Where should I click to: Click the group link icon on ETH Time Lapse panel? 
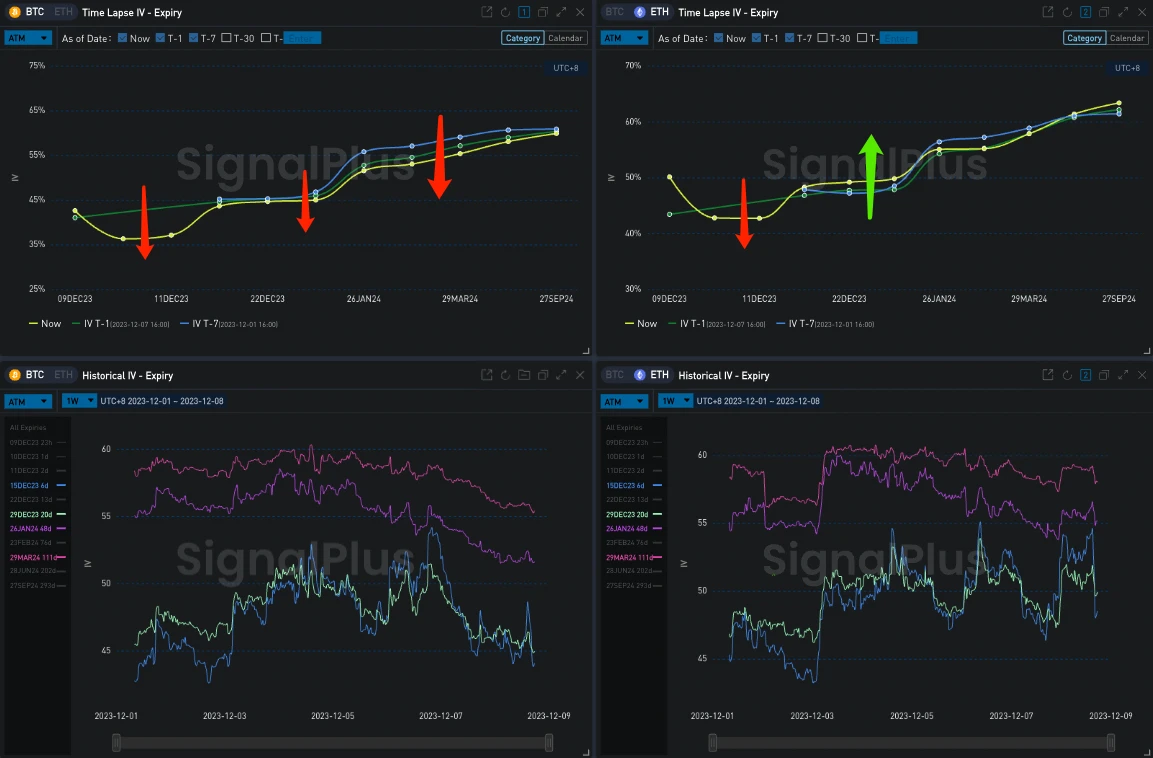1085,12
